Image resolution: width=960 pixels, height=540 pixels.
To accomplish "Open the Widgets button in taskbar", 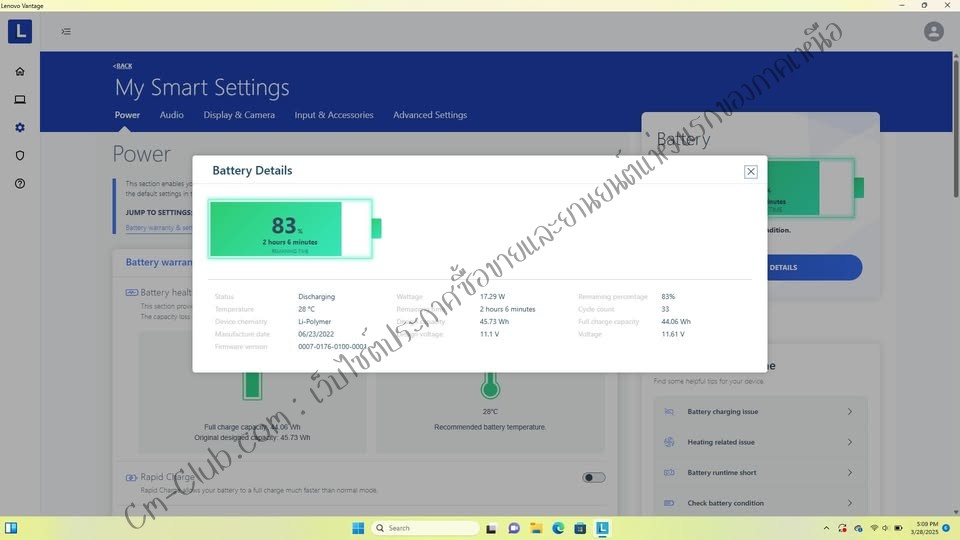I will pyautogui.click(x=11, y=528).
